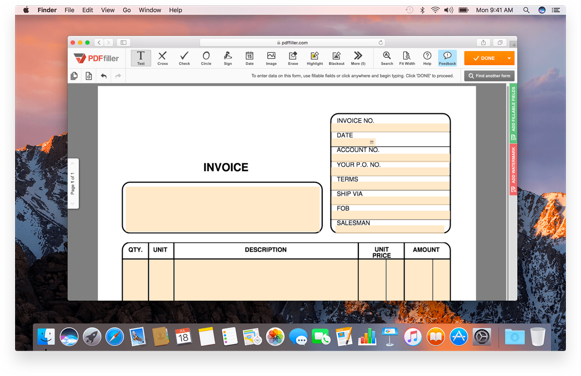Image resolution: width=581 pixels, height=376 pixels.
Task: Open the Edit menu
Action: [87, 10]
